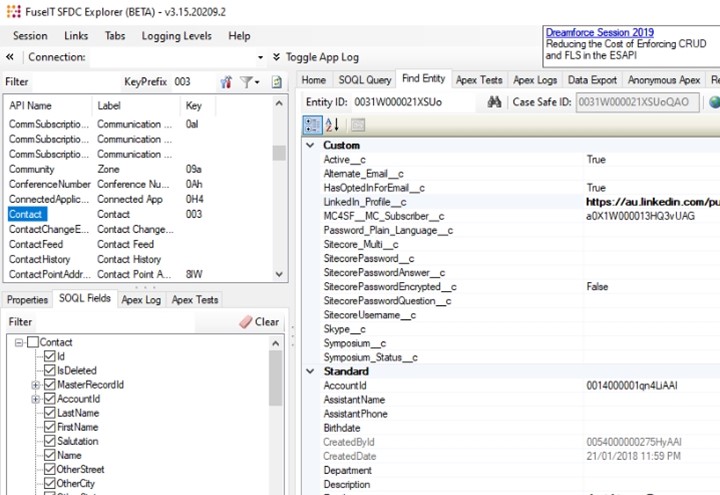The height and width of the screenshot is (495, 720).
Task: Open the Tabs menu
Action: coord(115,36)
